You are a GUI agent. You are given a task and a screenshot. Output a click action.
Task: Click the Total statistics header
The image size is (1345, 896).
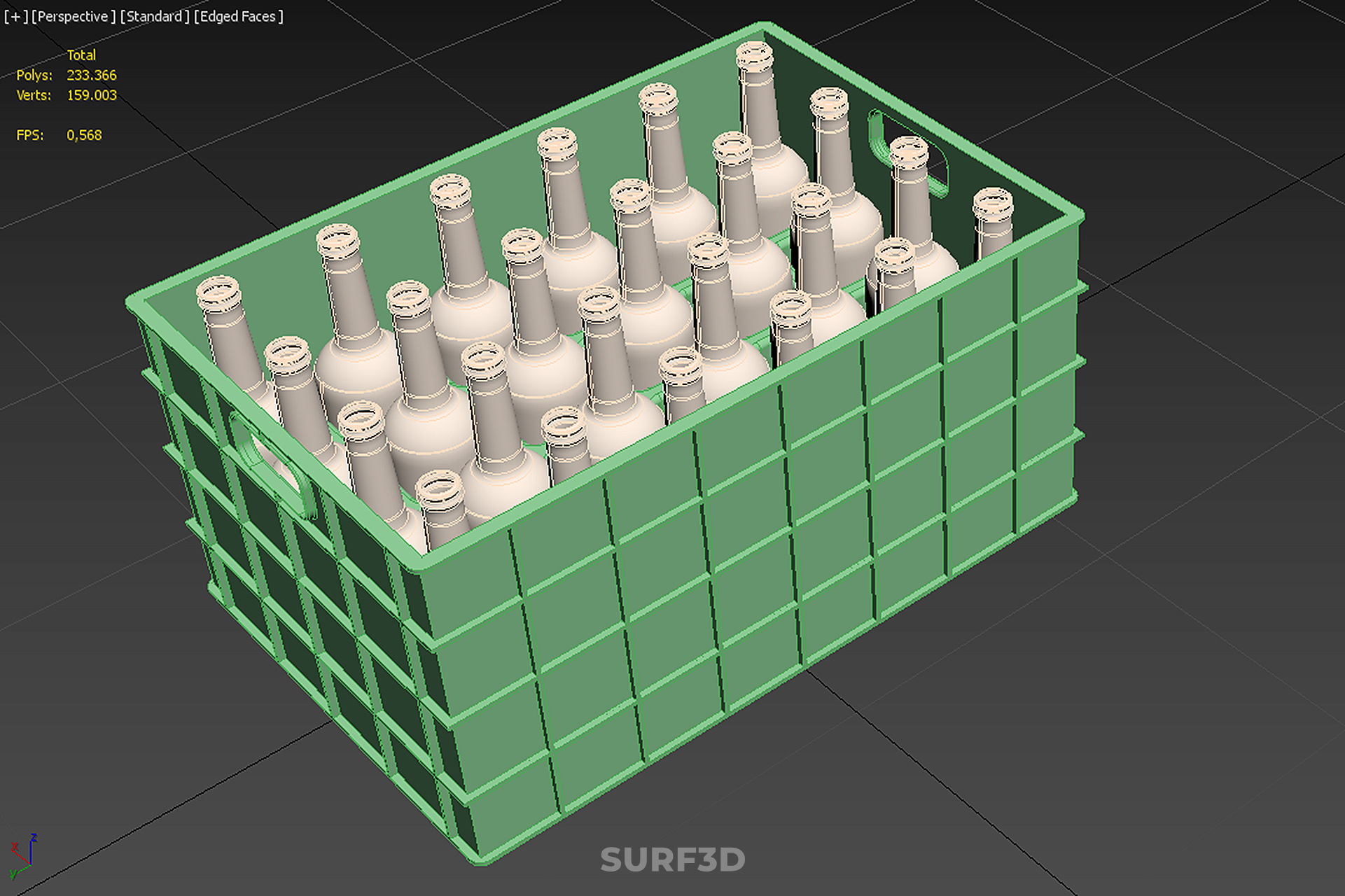(81, 55)
